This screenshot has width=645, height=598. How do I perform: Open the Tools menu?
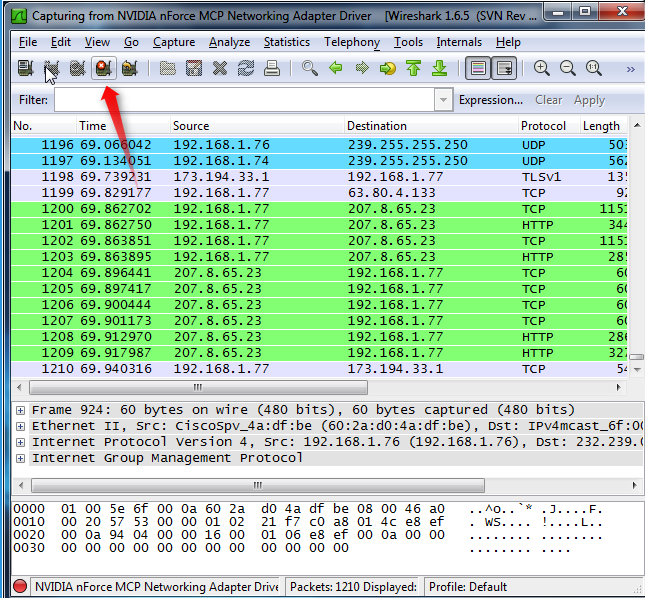[408, 42]
